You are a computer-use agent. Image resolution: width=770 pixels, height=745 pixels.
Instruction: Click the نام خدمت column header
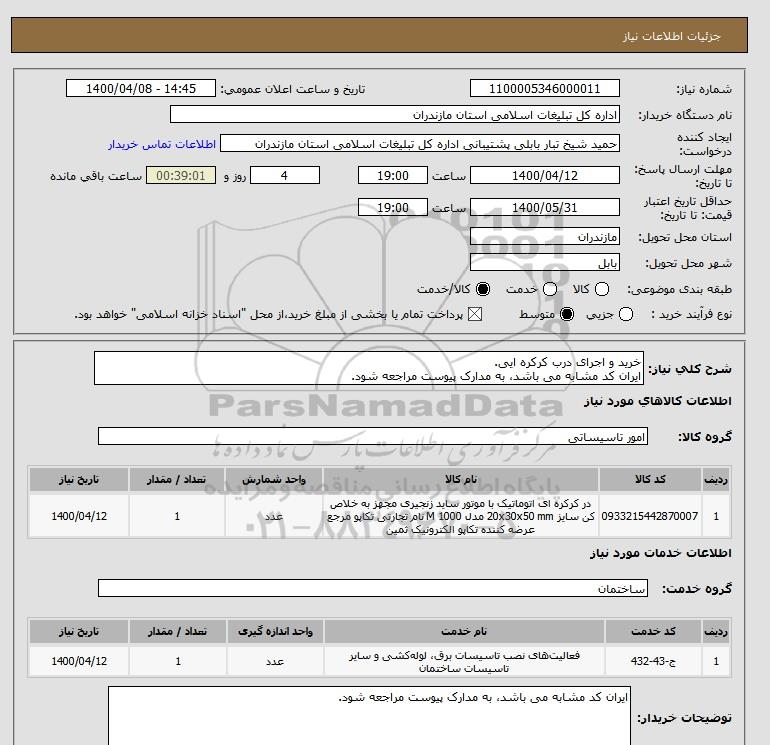pos(464,632)
